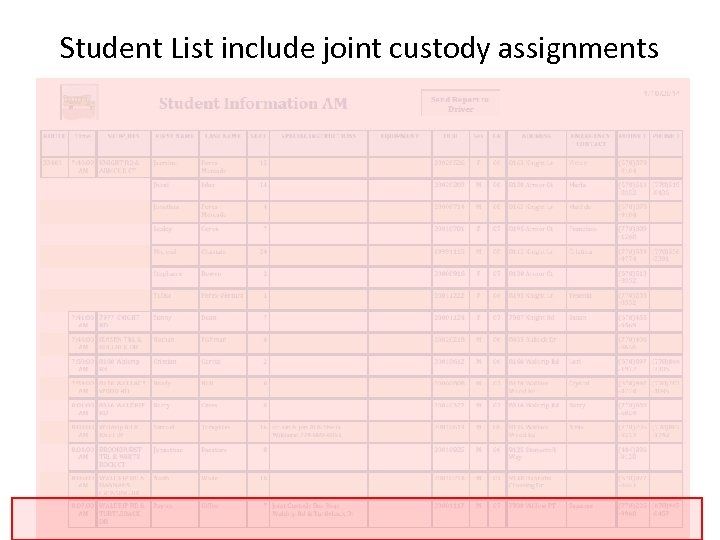
Task: Sort by the FIRST NAME column header
Action: tap(173, 136)
